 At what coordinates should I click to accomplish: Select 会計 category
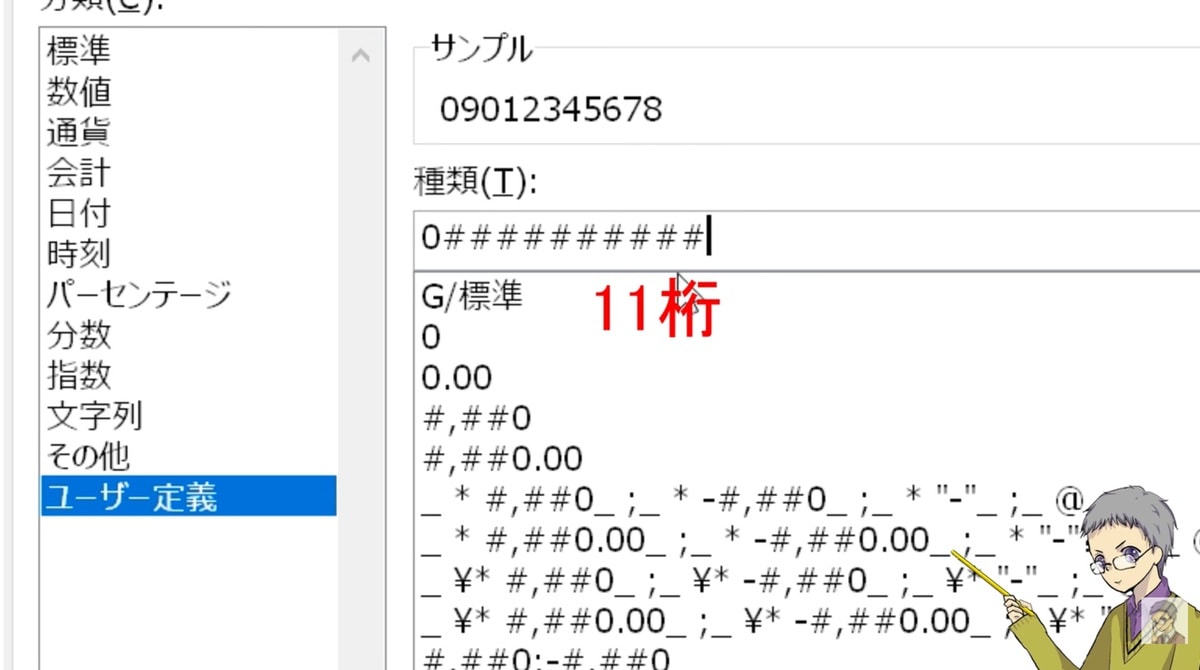79,173
